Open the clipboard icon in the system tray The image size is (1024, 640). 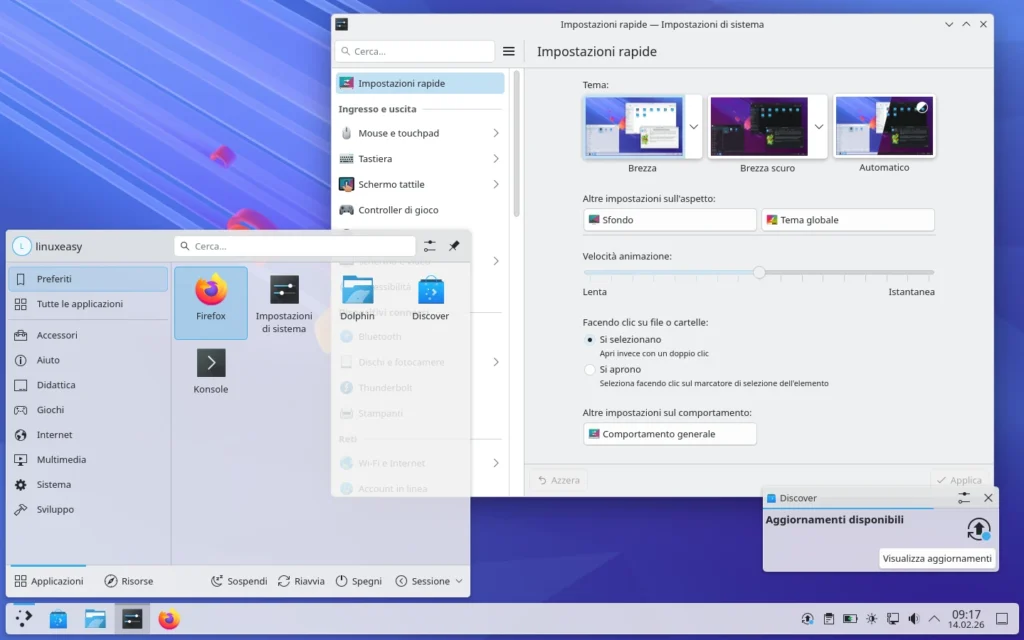pyautogui.click(x=828, y=619)
